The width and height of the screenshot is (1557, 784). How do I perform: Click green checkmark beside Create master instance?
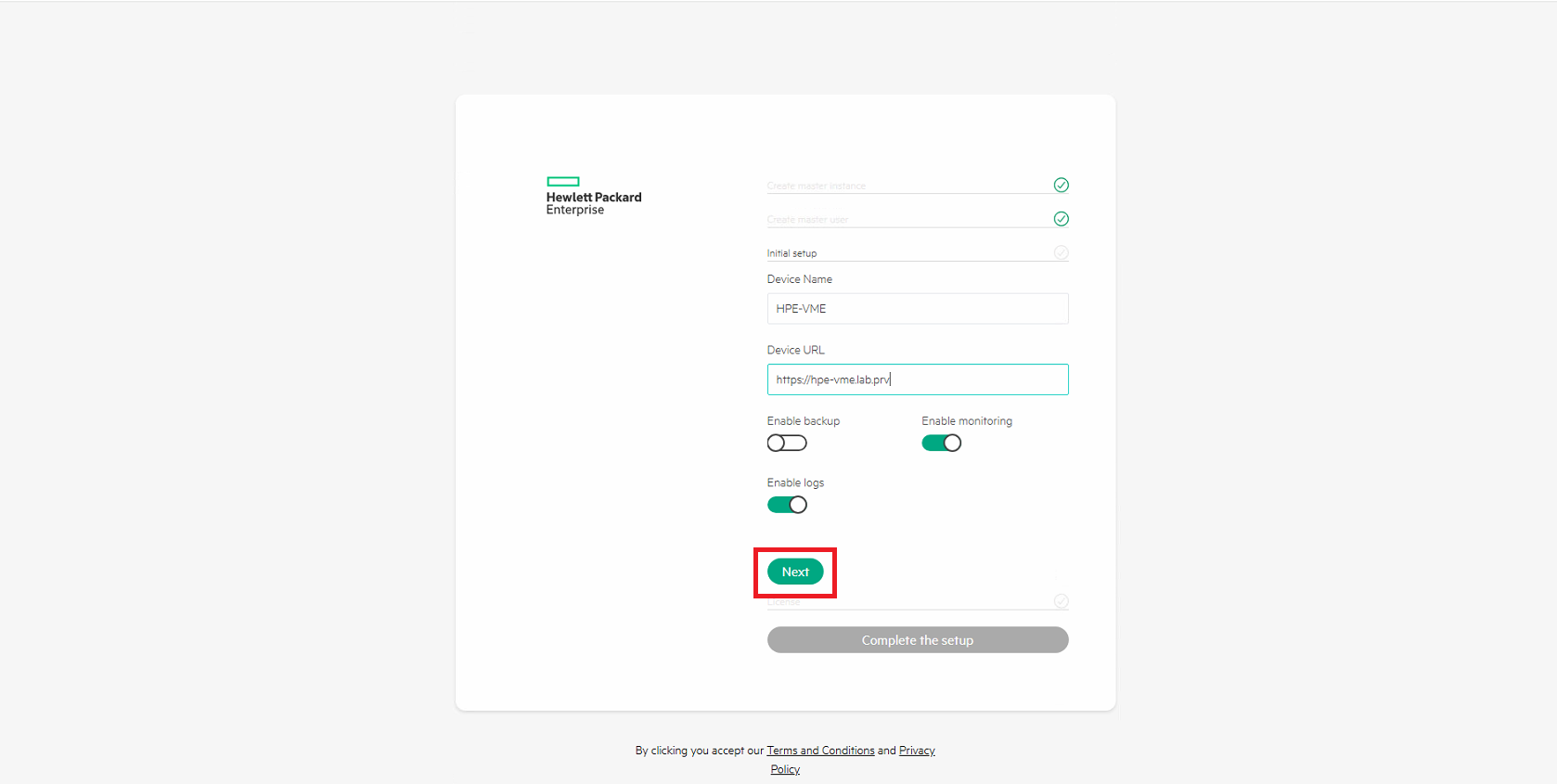[x=1061, y=186]
